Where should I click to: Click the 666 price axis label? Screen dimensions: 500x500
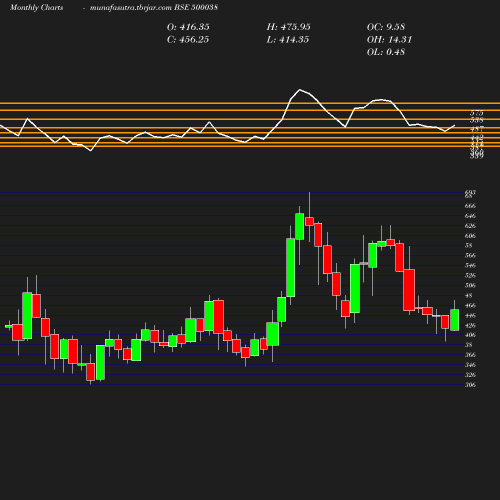coord(470,206)
